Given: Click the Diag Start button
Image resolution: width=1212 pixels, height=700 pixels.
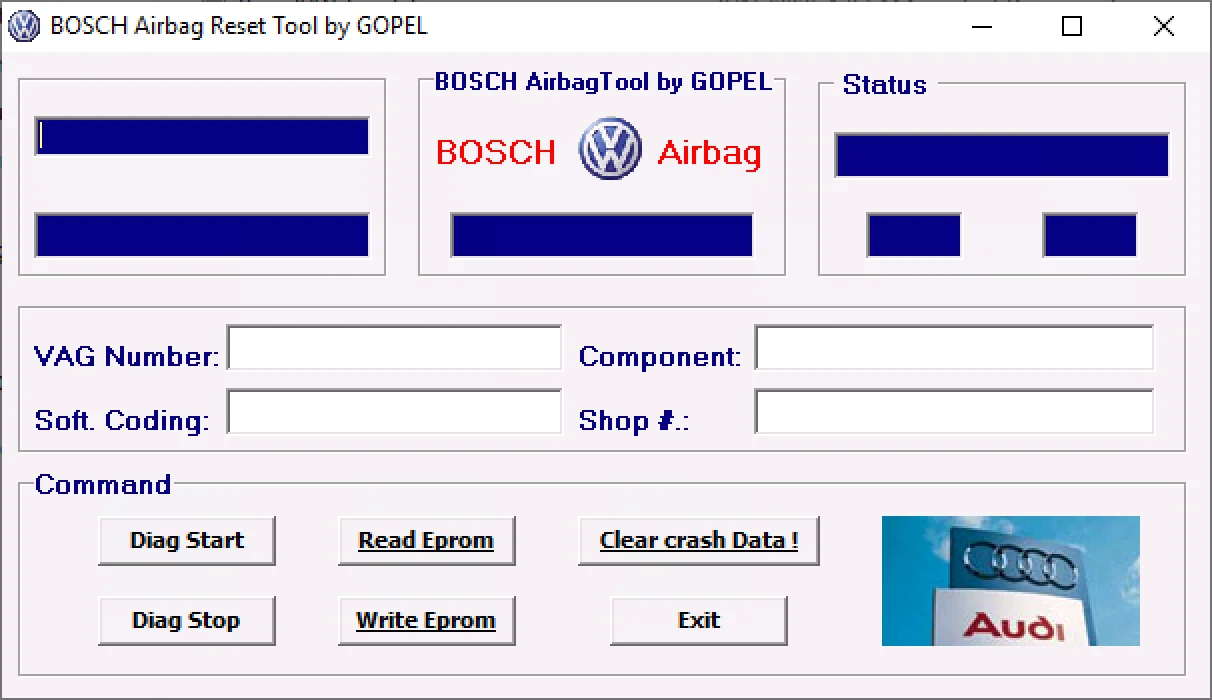Looking at the screenshot, I should click(187, 540).
